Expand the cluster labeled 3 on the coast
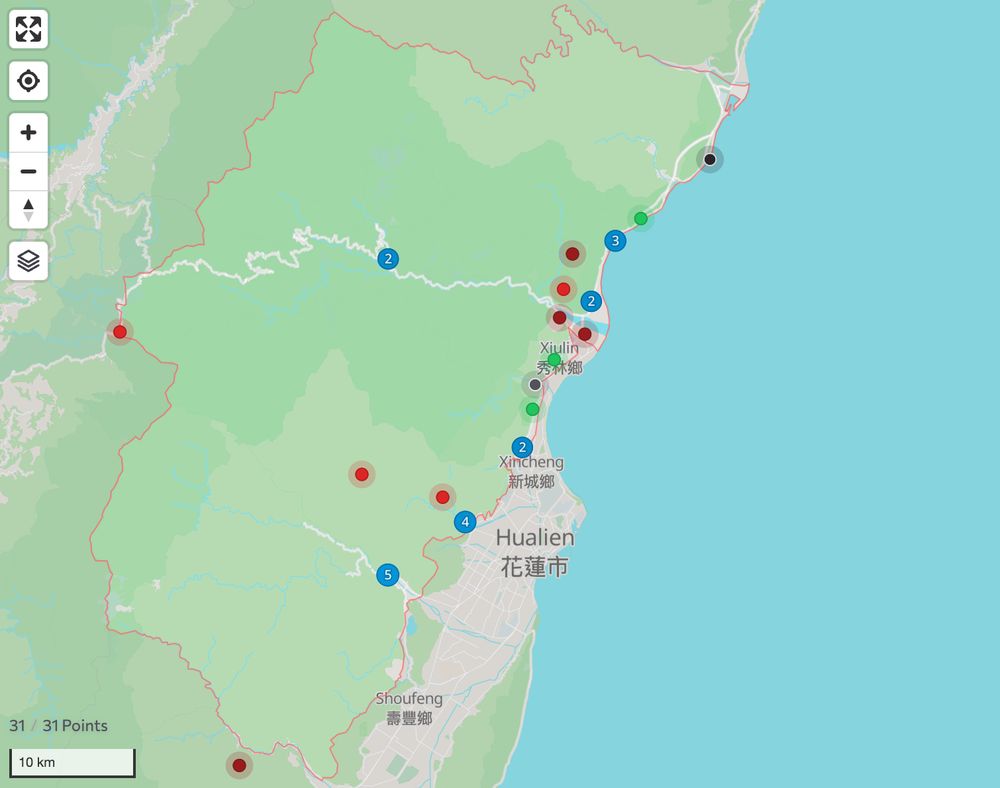Screen dimensions: 1000x788 [615, 240]
